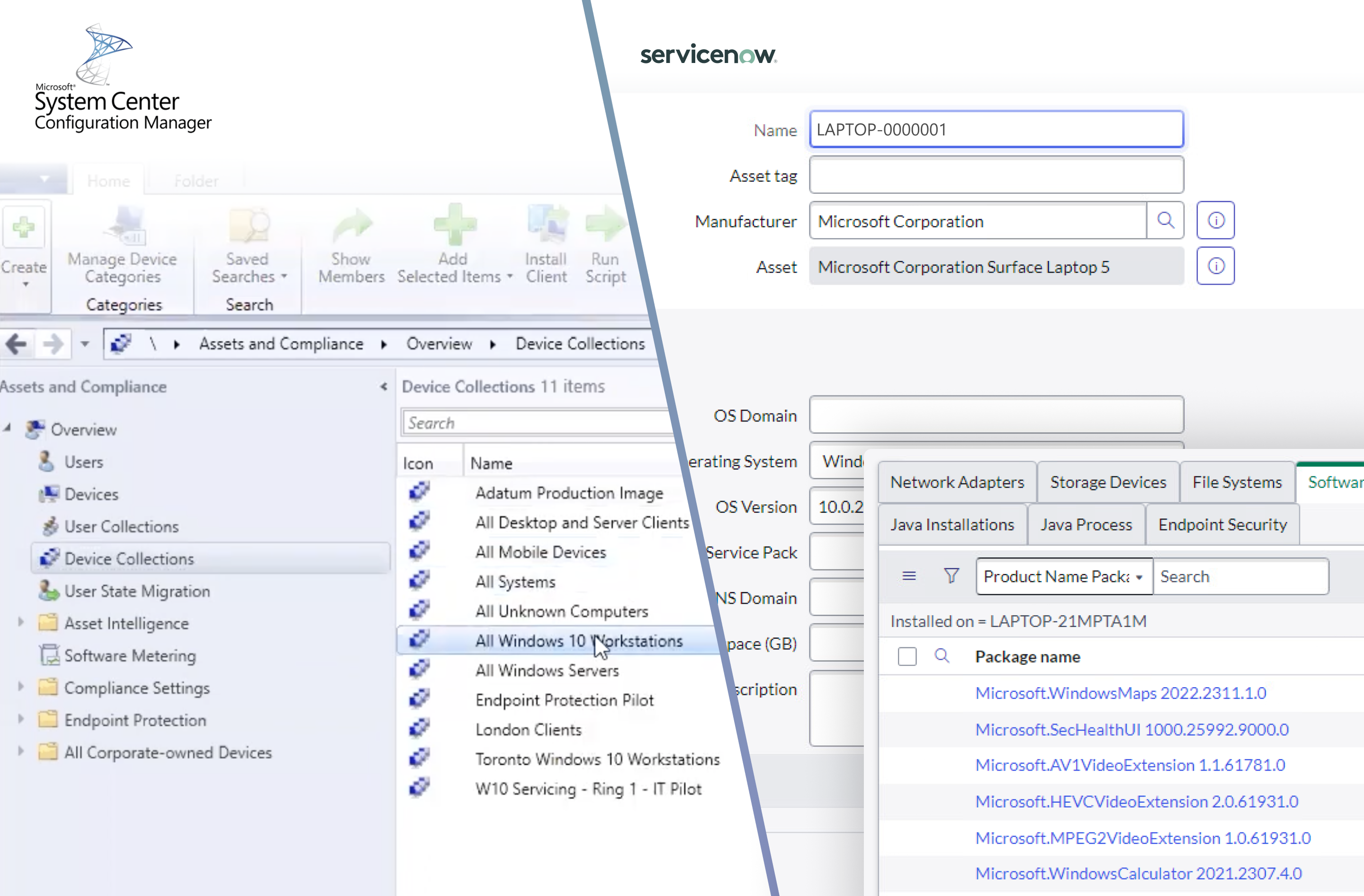1364x896 pixels.
Task: Switch to File Systems tab
Action: (1237, 483)
